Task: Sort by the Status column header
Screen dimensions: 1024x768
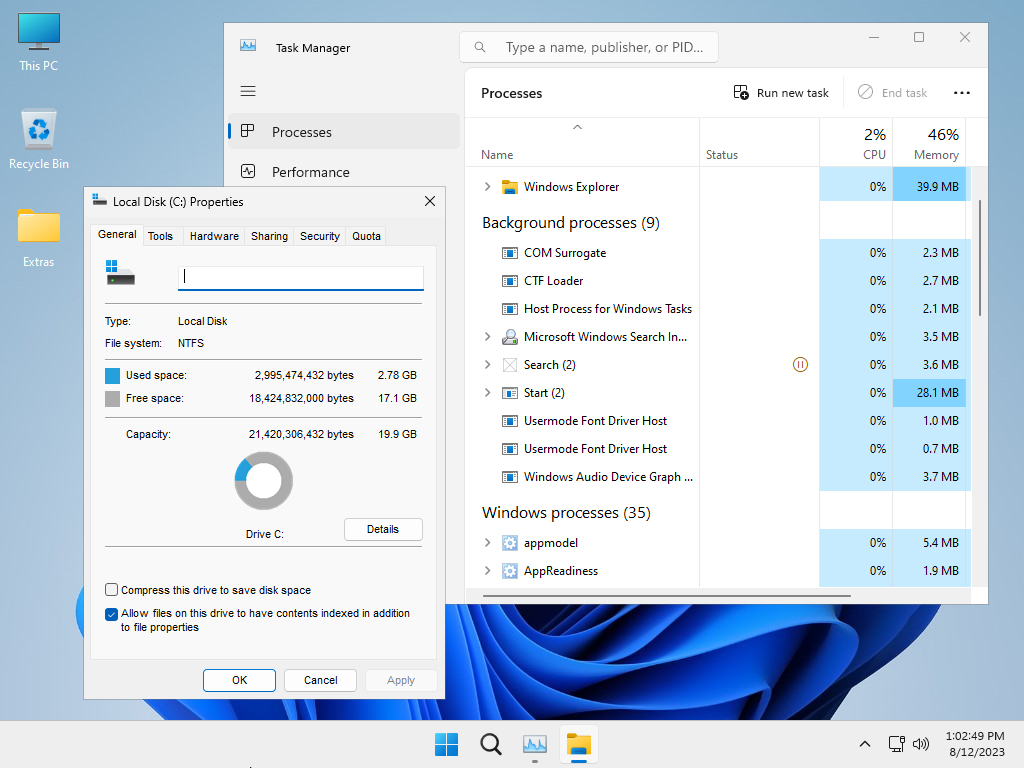Action: pyautogui.click(x=760, y=142)
